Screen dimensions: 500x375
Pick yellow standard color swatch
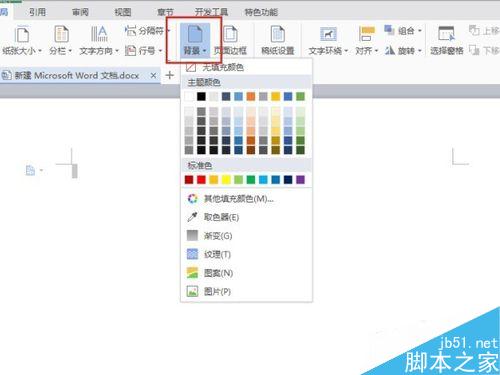(226, 180)
